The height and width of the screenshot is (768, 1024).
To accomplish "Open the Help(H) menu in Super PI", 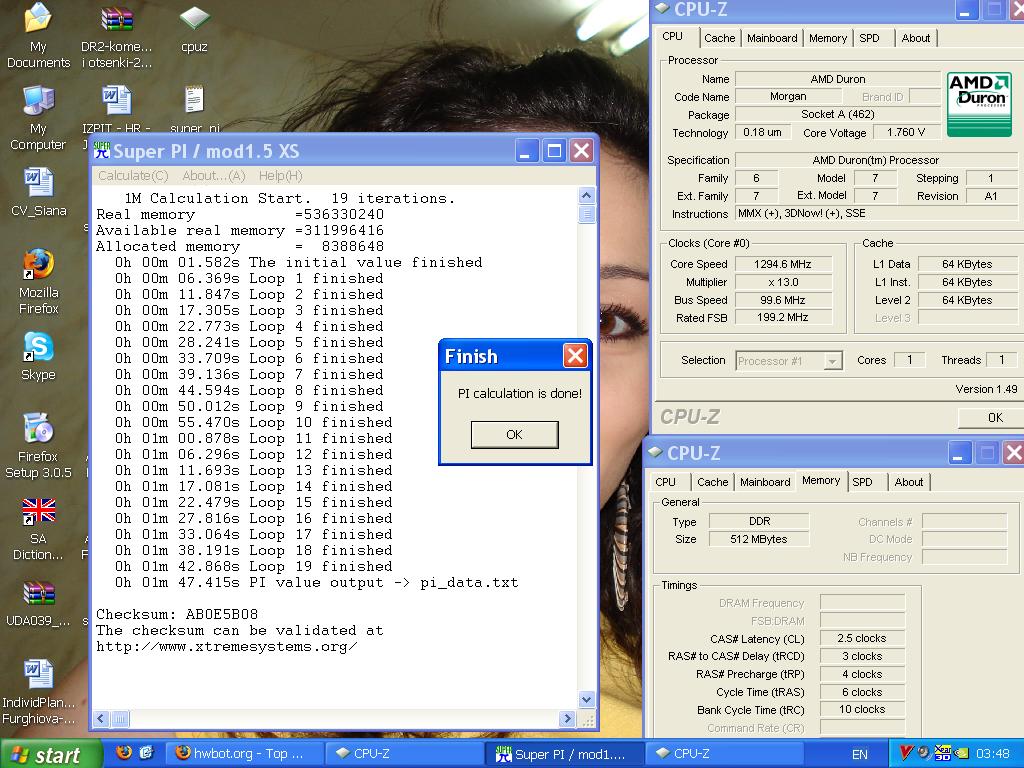I will [x=280, y=176].
